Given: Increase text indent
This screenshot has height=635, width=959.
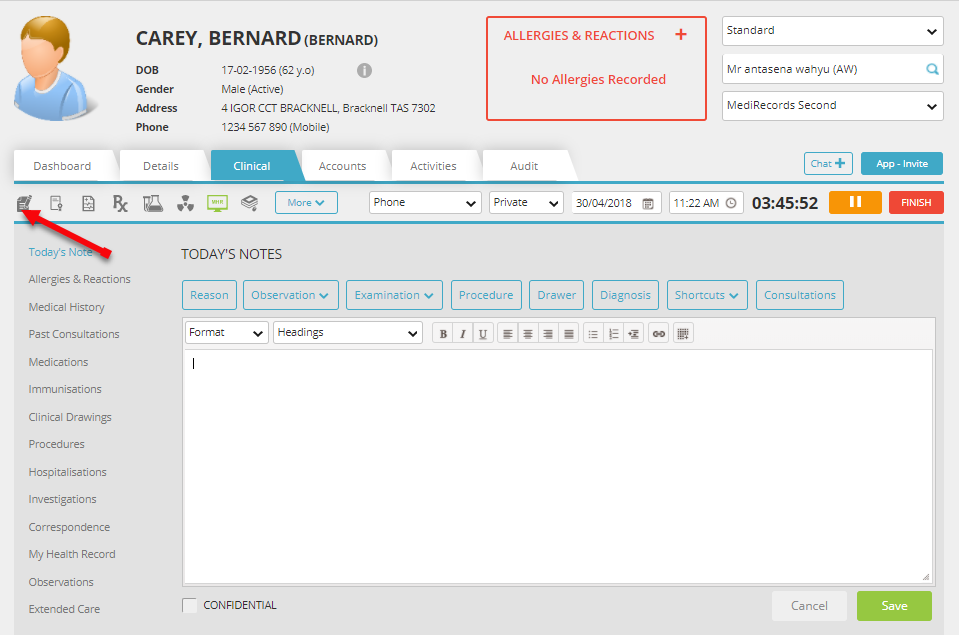Looking at the screenshot, I should coord(634,334).
